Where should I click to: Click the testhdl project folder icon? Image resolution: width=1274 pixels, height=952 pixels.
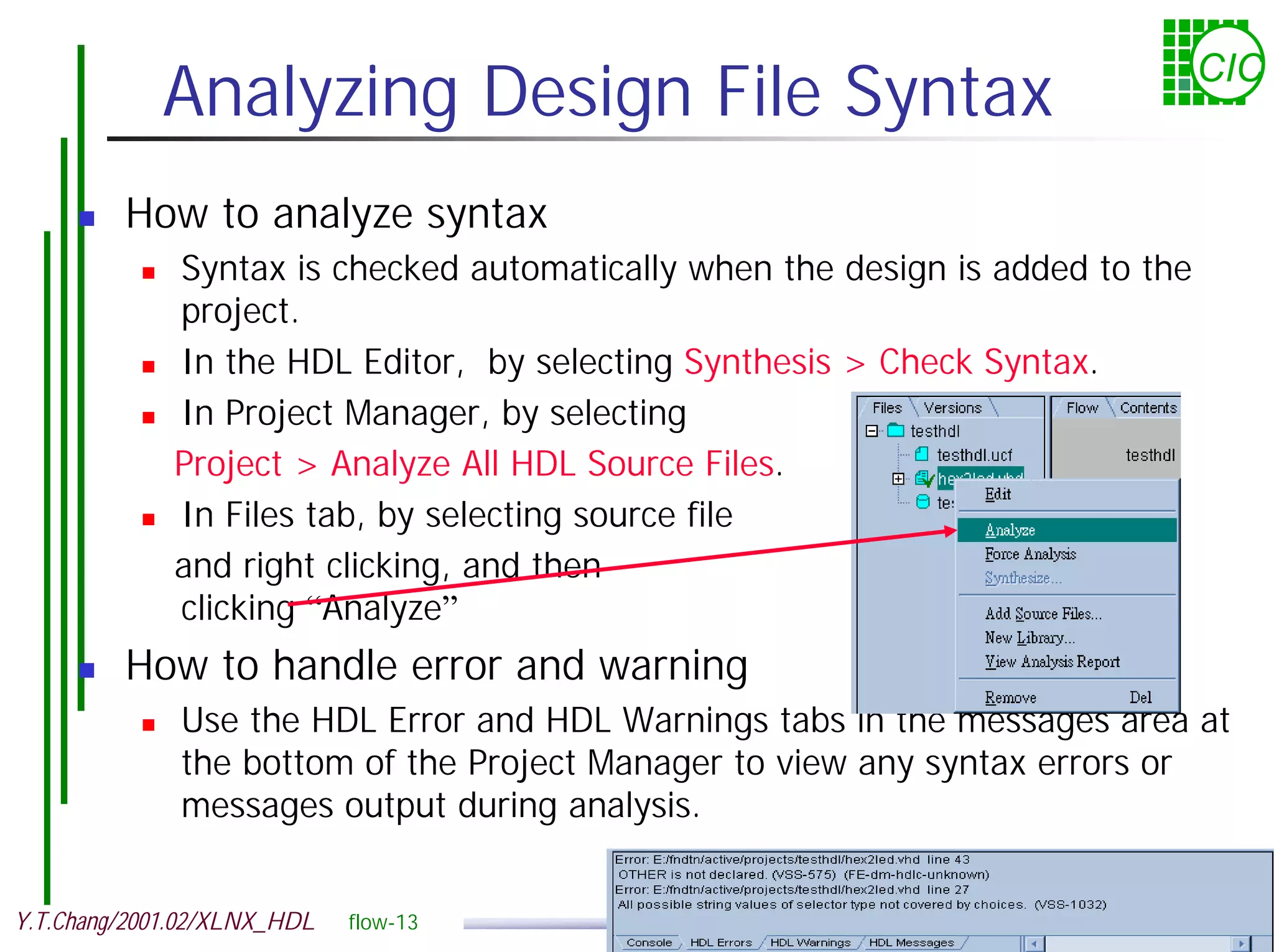[895, 431]
